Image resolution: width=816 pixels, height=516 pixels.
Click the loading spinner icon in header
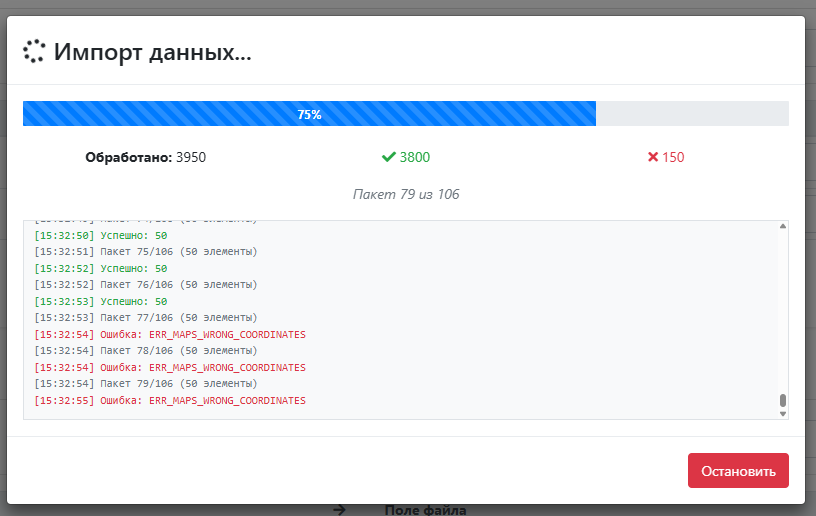click(x=34, y=52)
